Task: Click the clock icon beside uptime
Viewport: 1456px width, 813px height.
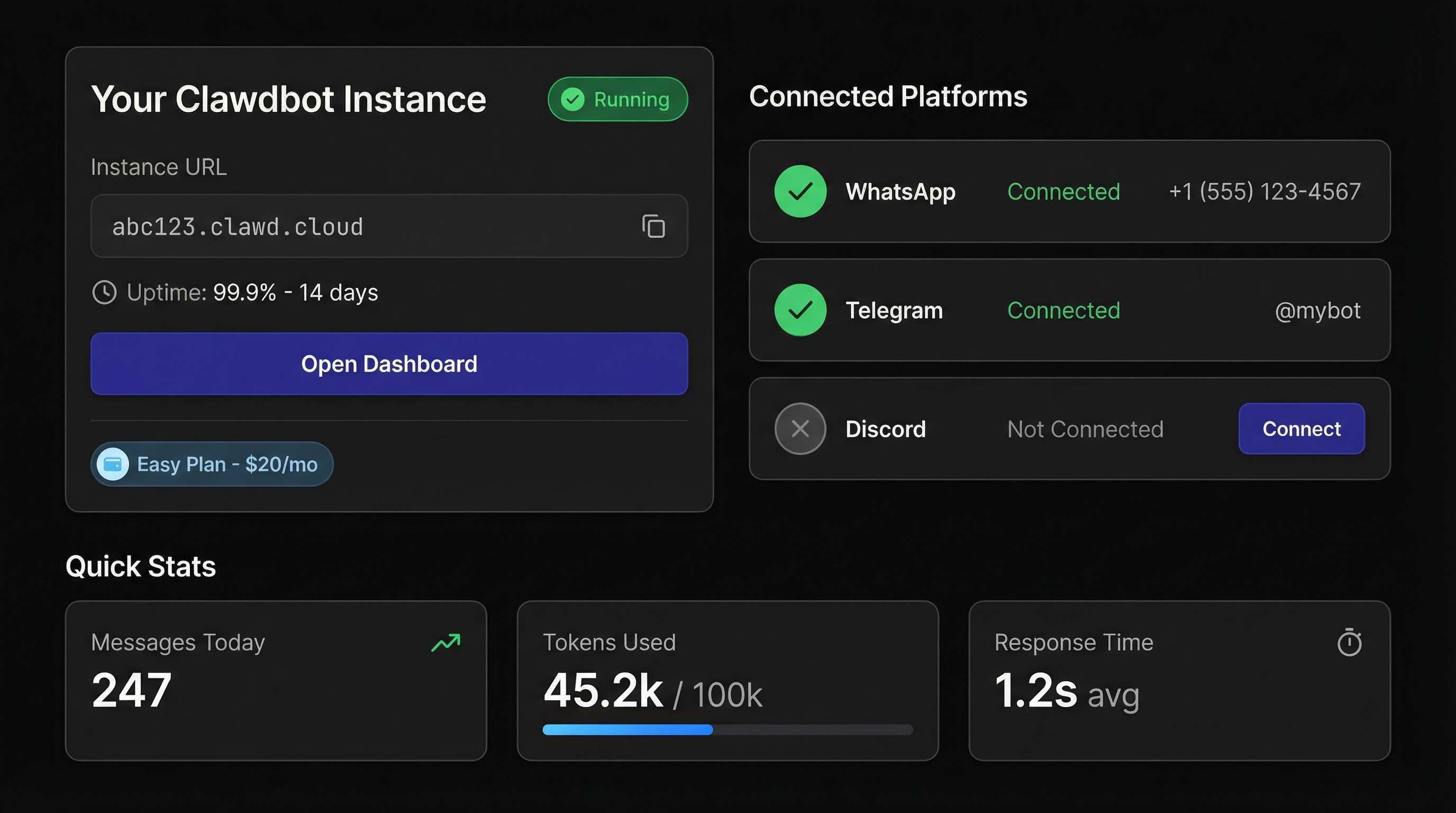Action: pos(105,292)
